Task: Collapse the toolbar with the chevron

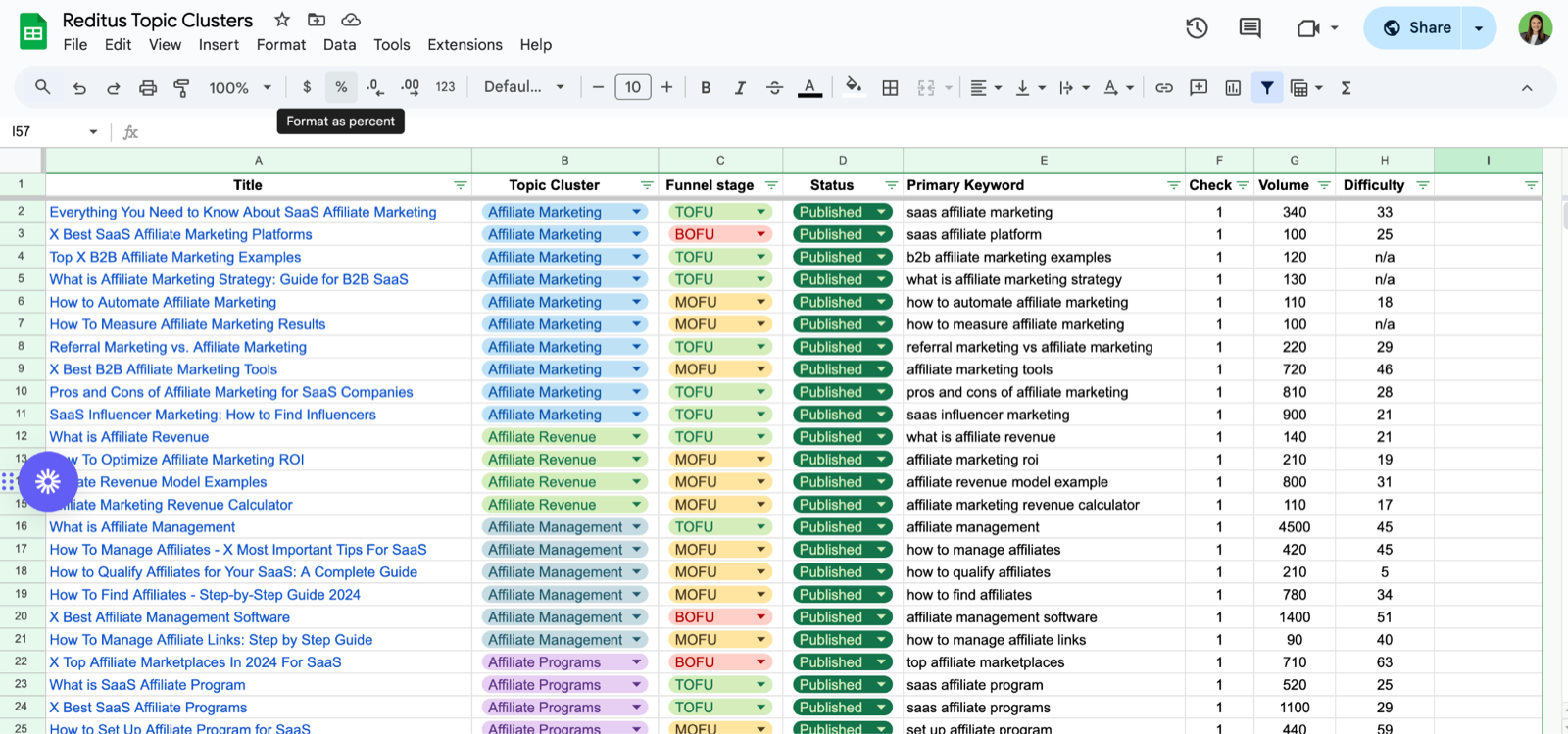Action: coord(1527,88)
